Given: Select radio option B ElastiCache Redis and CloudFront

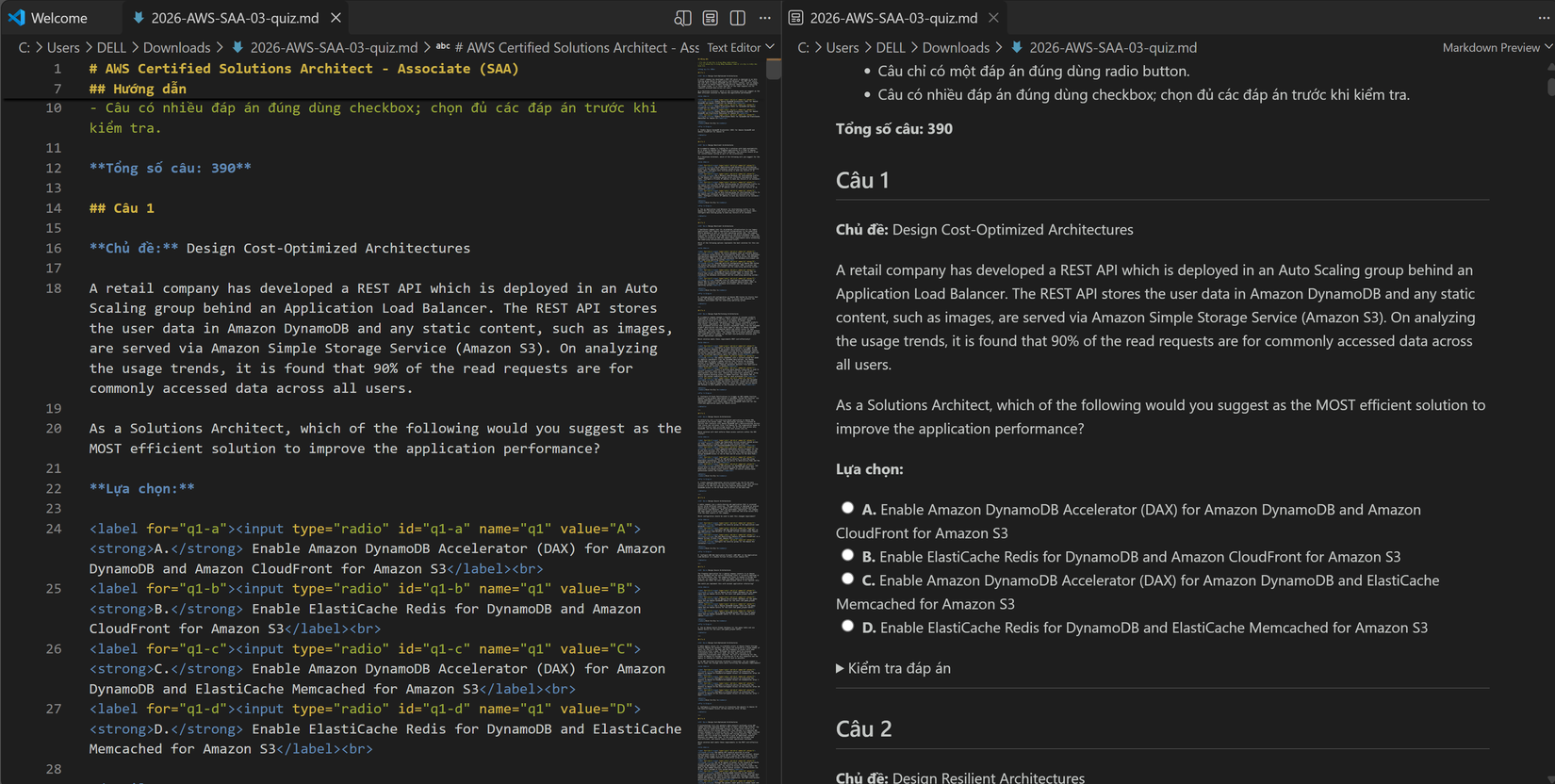Looking at the screenshot, I should [847, 555].
